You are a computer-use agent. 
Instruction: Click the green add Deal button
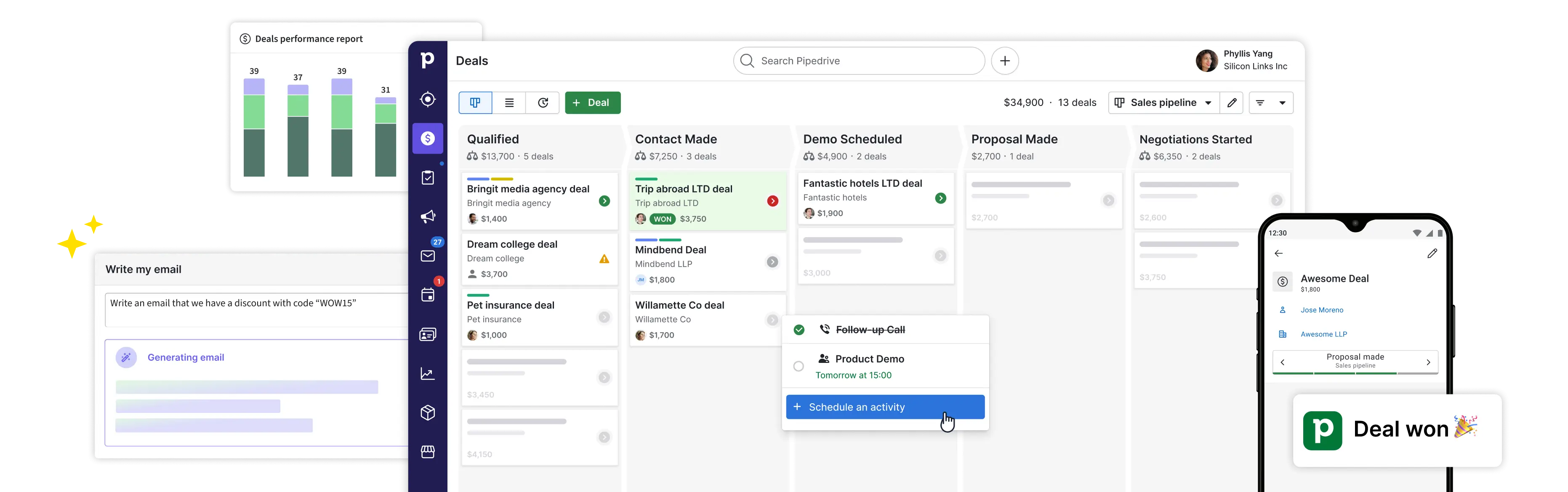coord(592,103)
